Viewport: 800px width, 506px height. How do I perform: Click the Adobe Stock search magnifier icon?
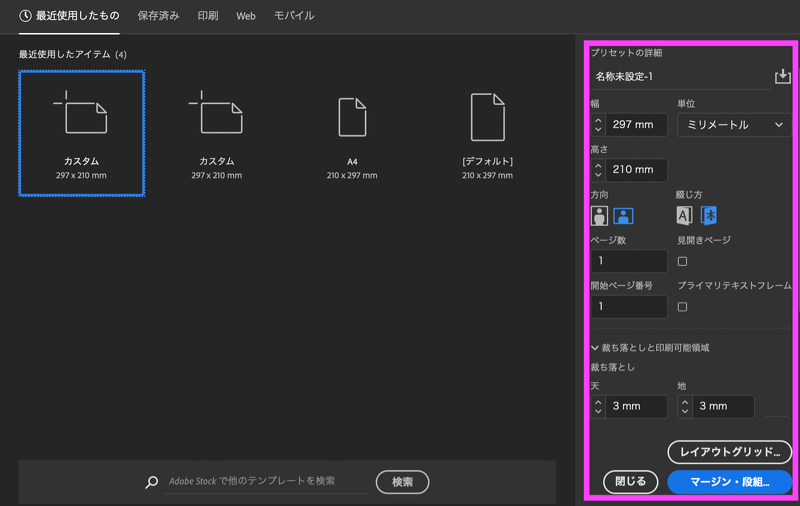(152, 482)
